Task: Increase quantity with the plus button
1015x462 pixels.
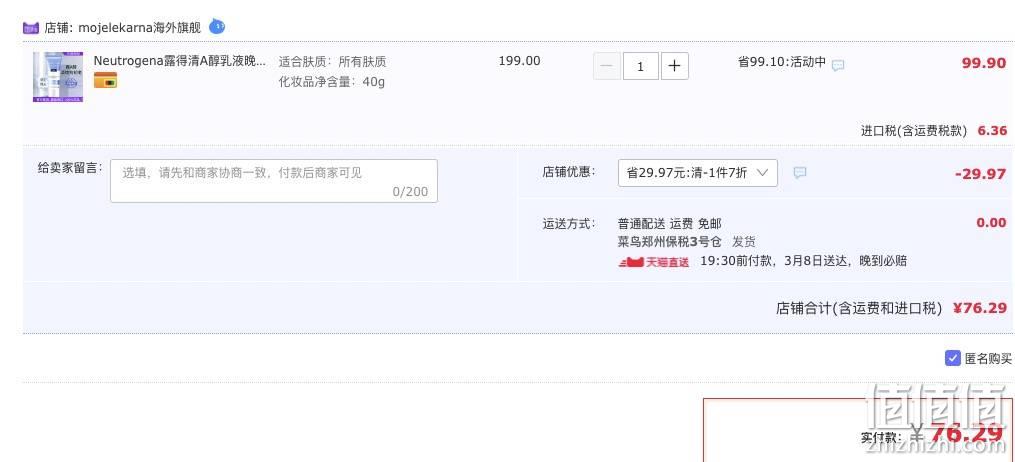Action: tap(675, 66)
